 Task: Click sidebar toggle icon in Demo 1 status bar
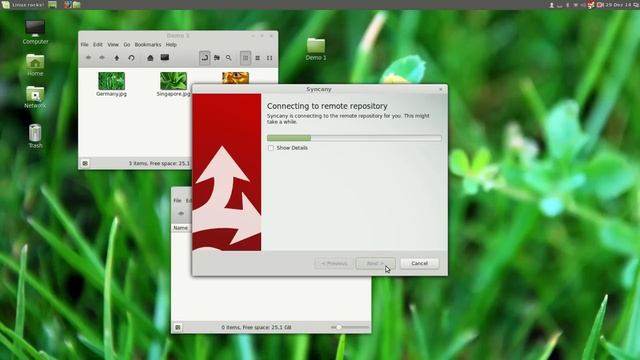point(85,163)
